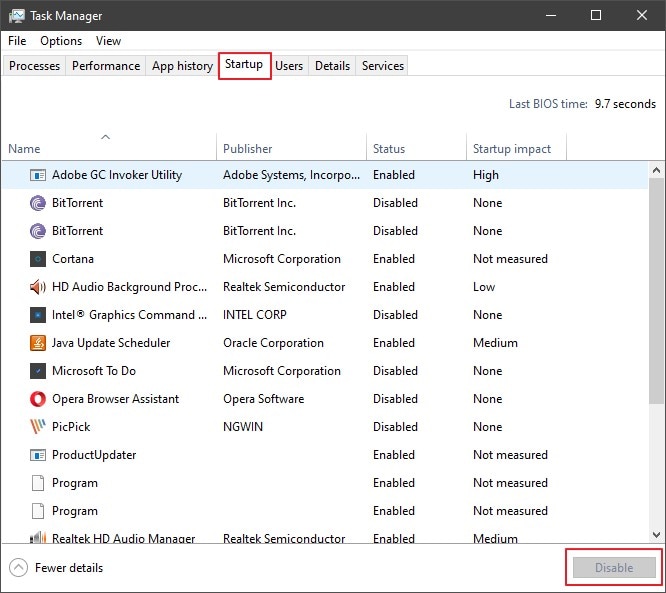Click the Realtek HD Audio Manager icon
This screenshot has height=593, width=666.
(38, 538)
